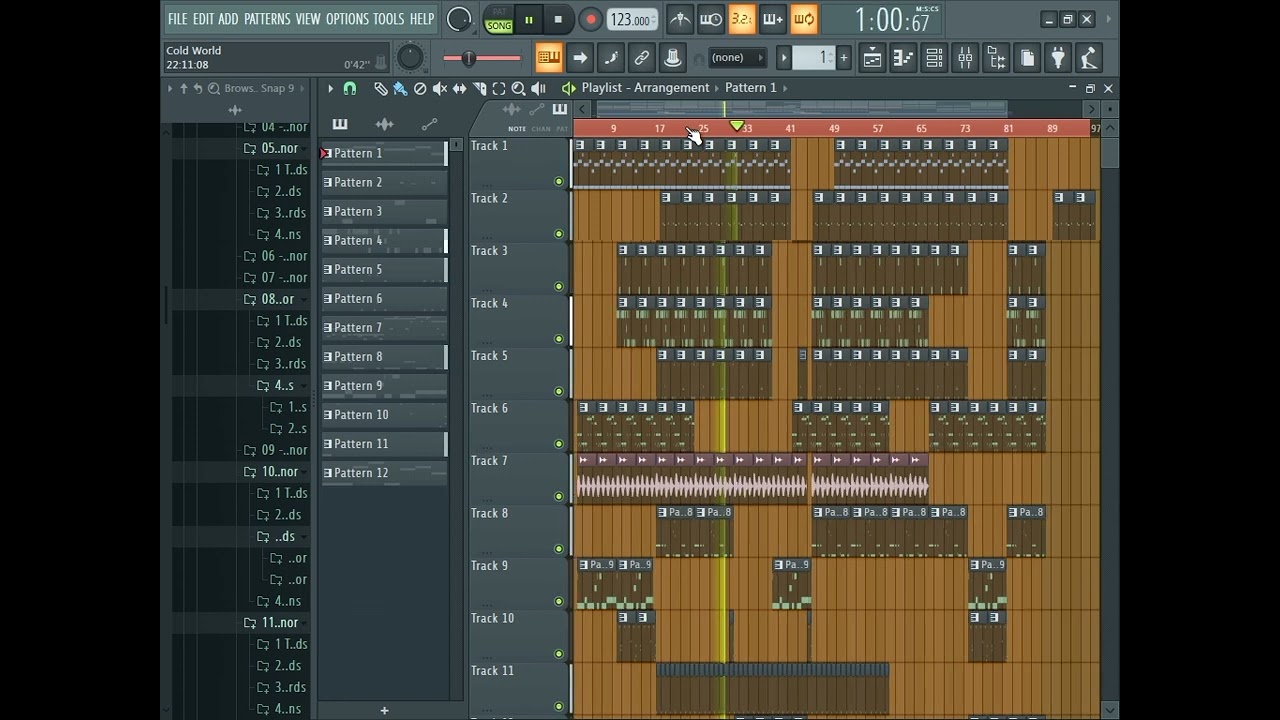The width and height of the screenshot is (1280, 720).
Task: Toggle the note blend recording icon
Action: pos(611,58)
